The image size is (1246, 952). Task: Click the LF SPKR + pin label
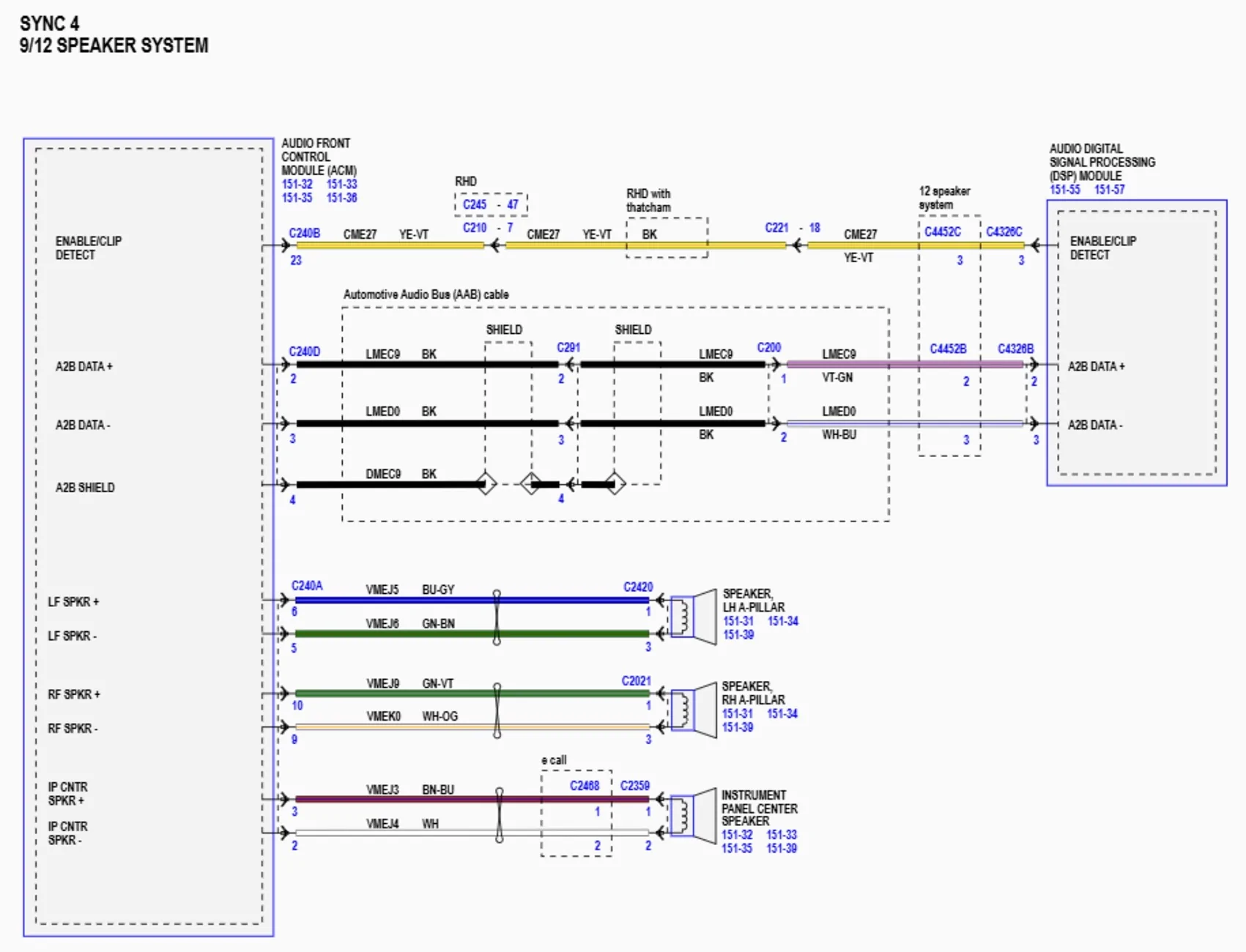point(73,602)
